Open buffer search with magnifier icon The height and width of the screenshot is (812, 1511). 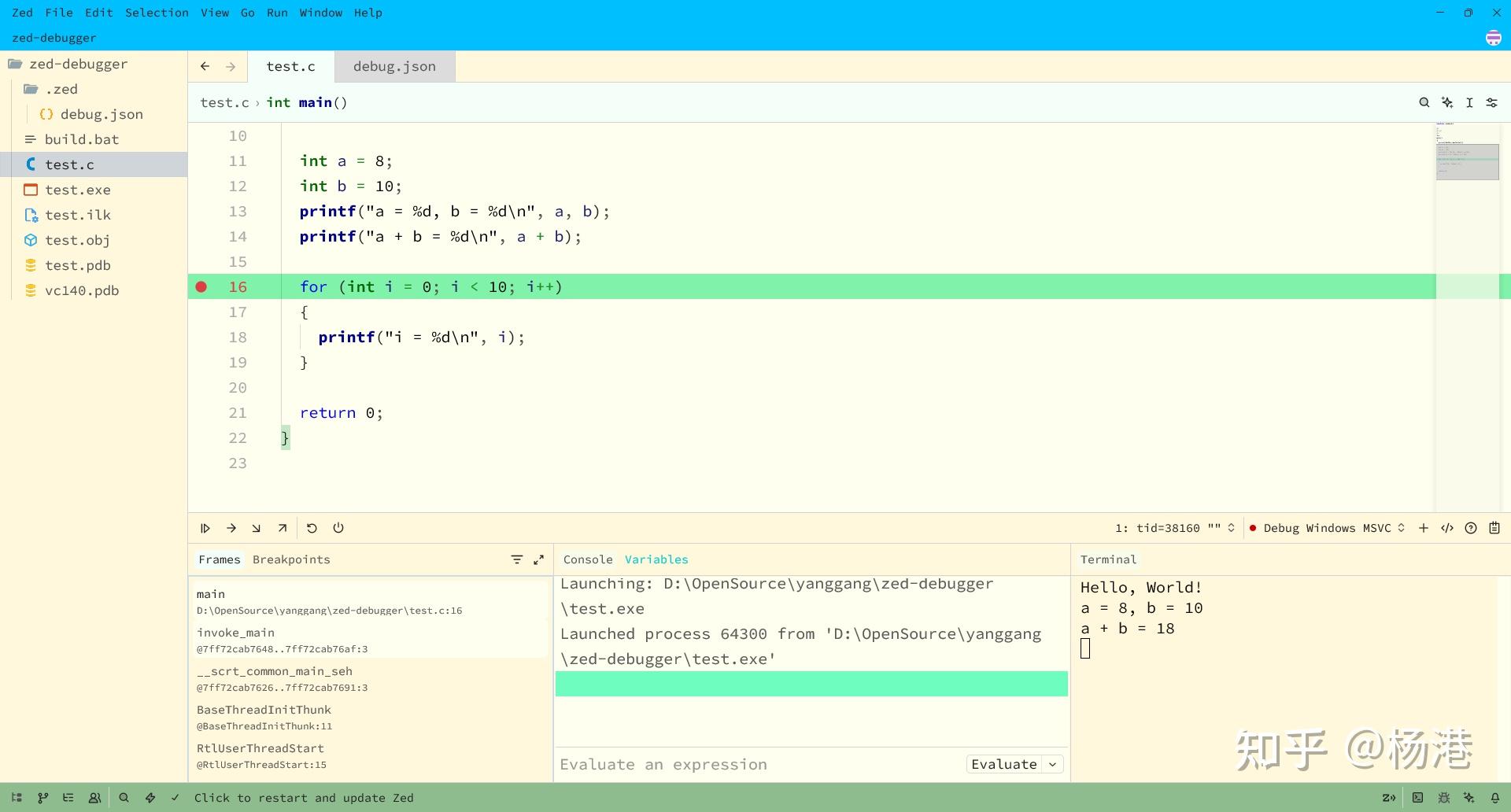(1424, 102)
